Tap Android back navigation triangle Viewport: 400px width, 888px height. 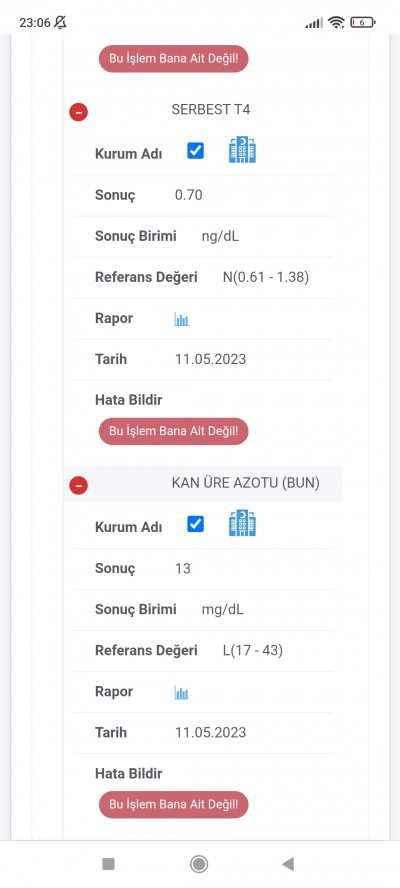coord(288,864)
